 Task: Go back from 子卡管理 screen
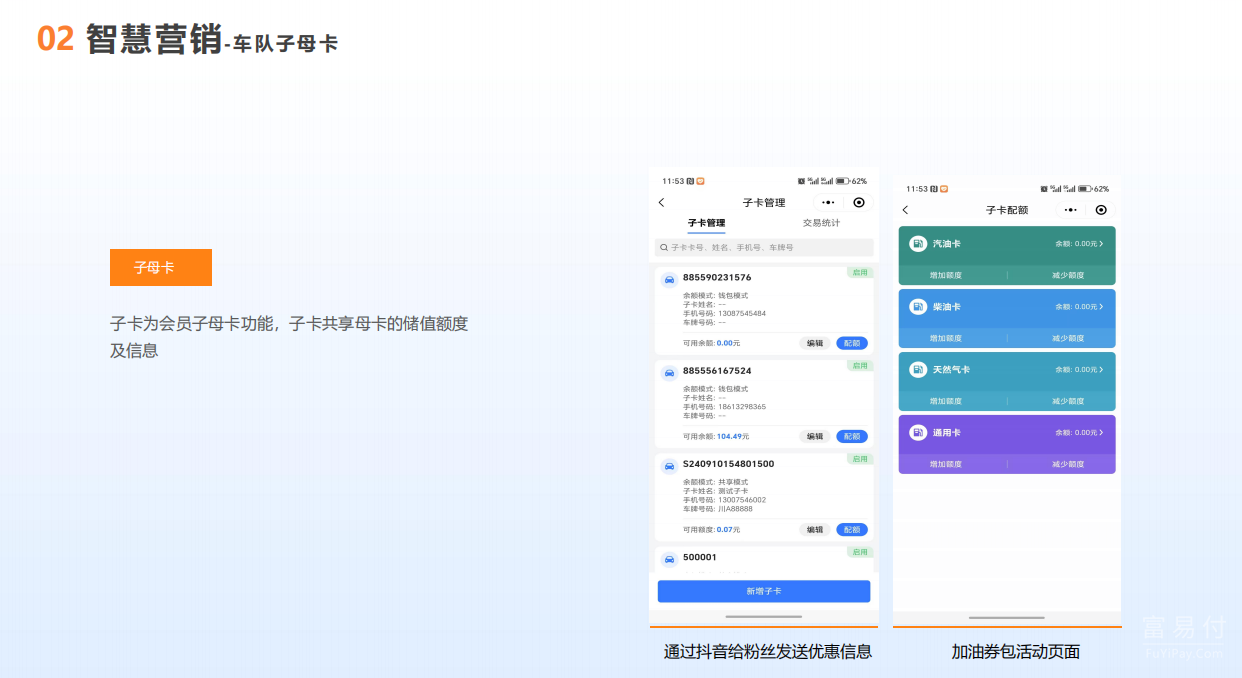[x=661, y=203]
